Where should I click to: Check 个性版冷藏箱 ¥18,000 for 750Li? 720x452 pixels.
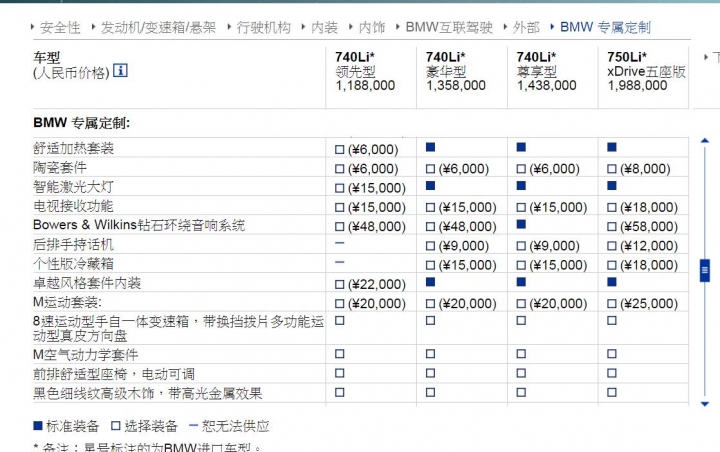(612, 265)
